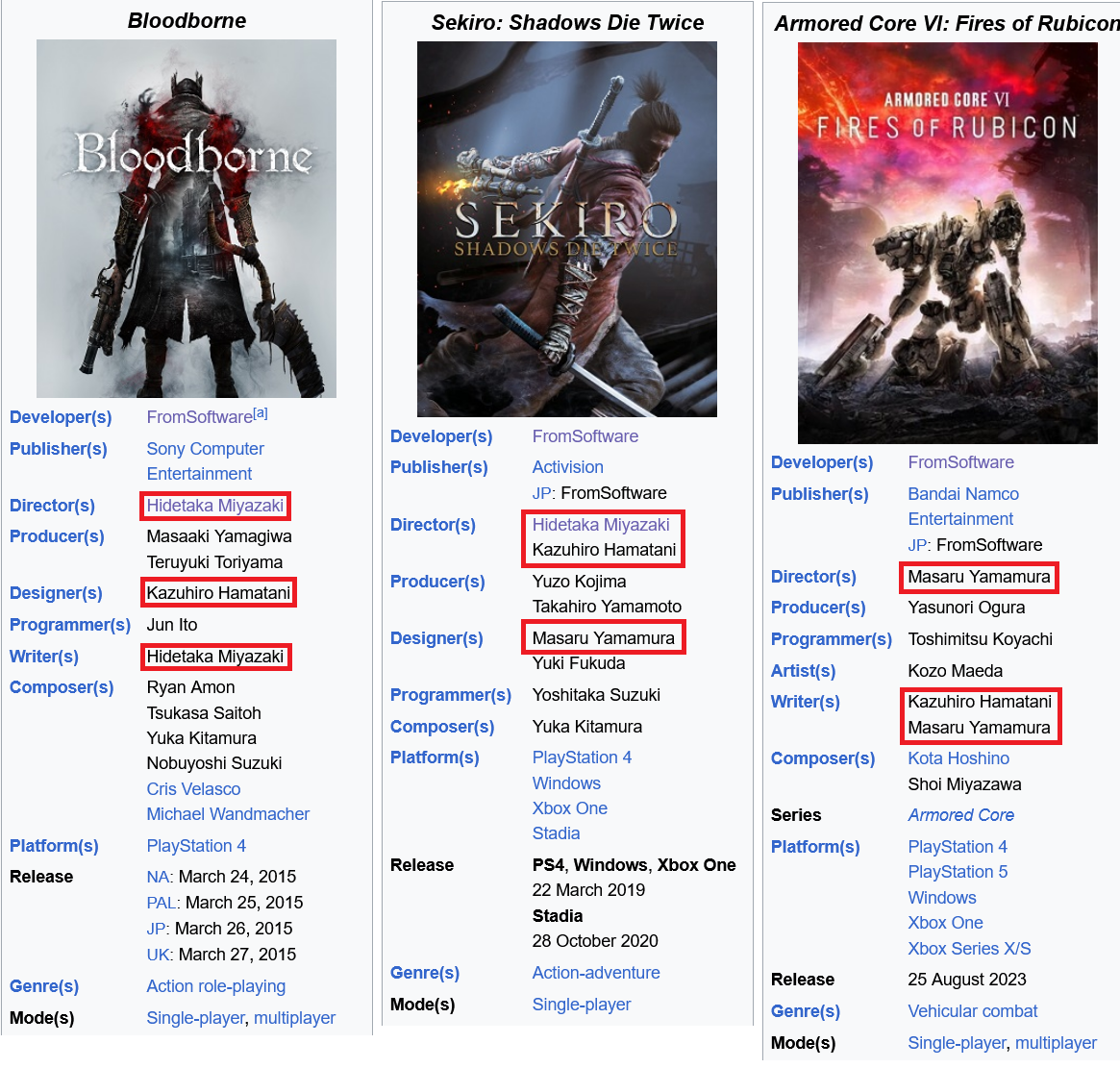Click Publisher(s) label in Sekiro infobox
The image size is (1120, 1068).
coord(439,467)
